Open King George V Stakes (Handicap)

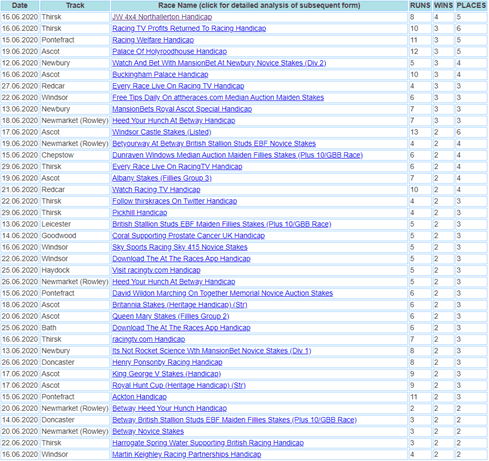pyautogui.click(x=167, y=374)
